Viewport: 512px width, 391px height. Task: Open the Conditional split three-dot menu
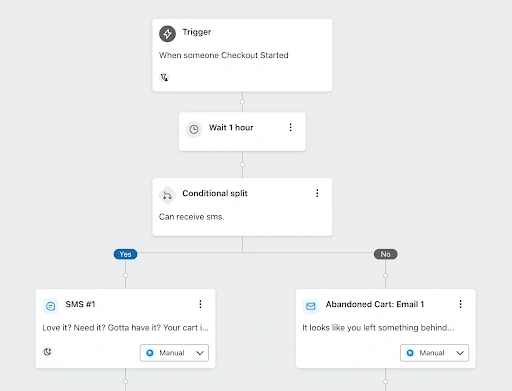(317, 193)
